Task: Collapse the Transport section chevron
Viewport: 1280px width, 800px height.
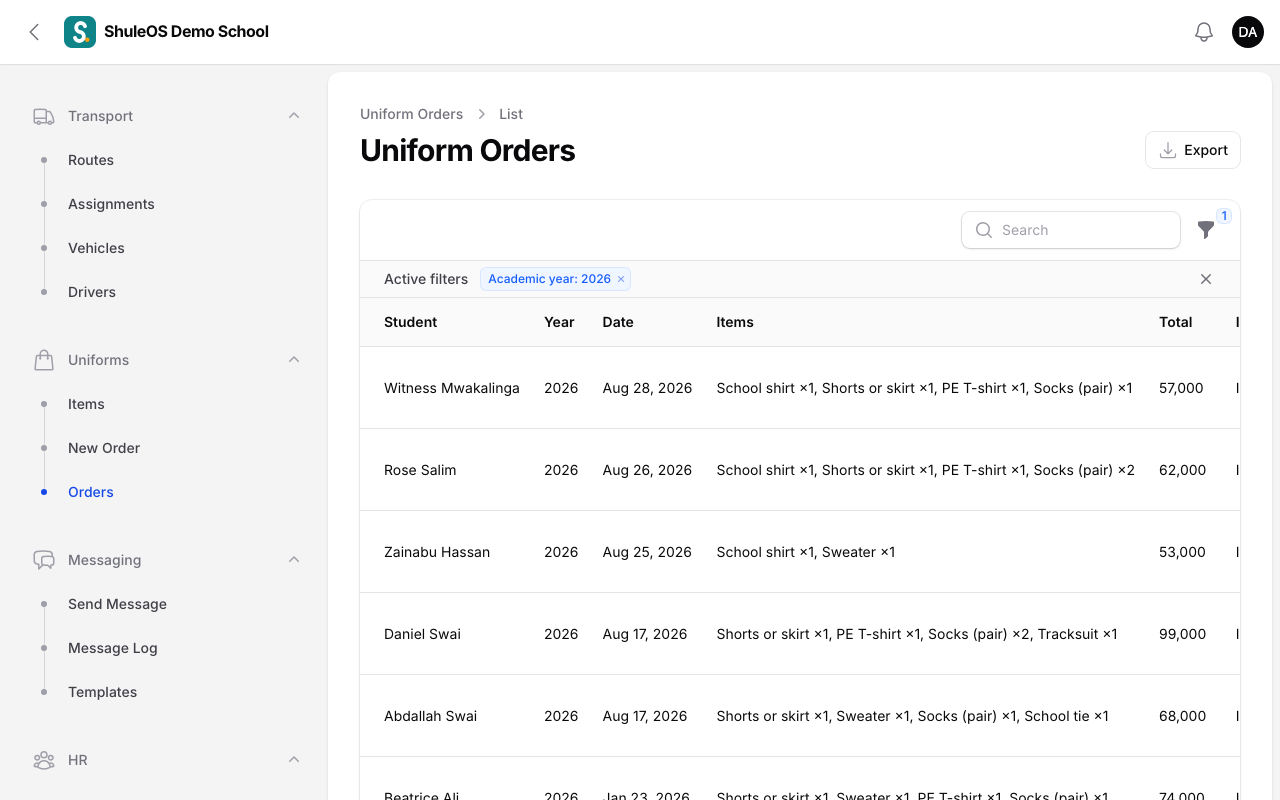Action: [294, 116]
